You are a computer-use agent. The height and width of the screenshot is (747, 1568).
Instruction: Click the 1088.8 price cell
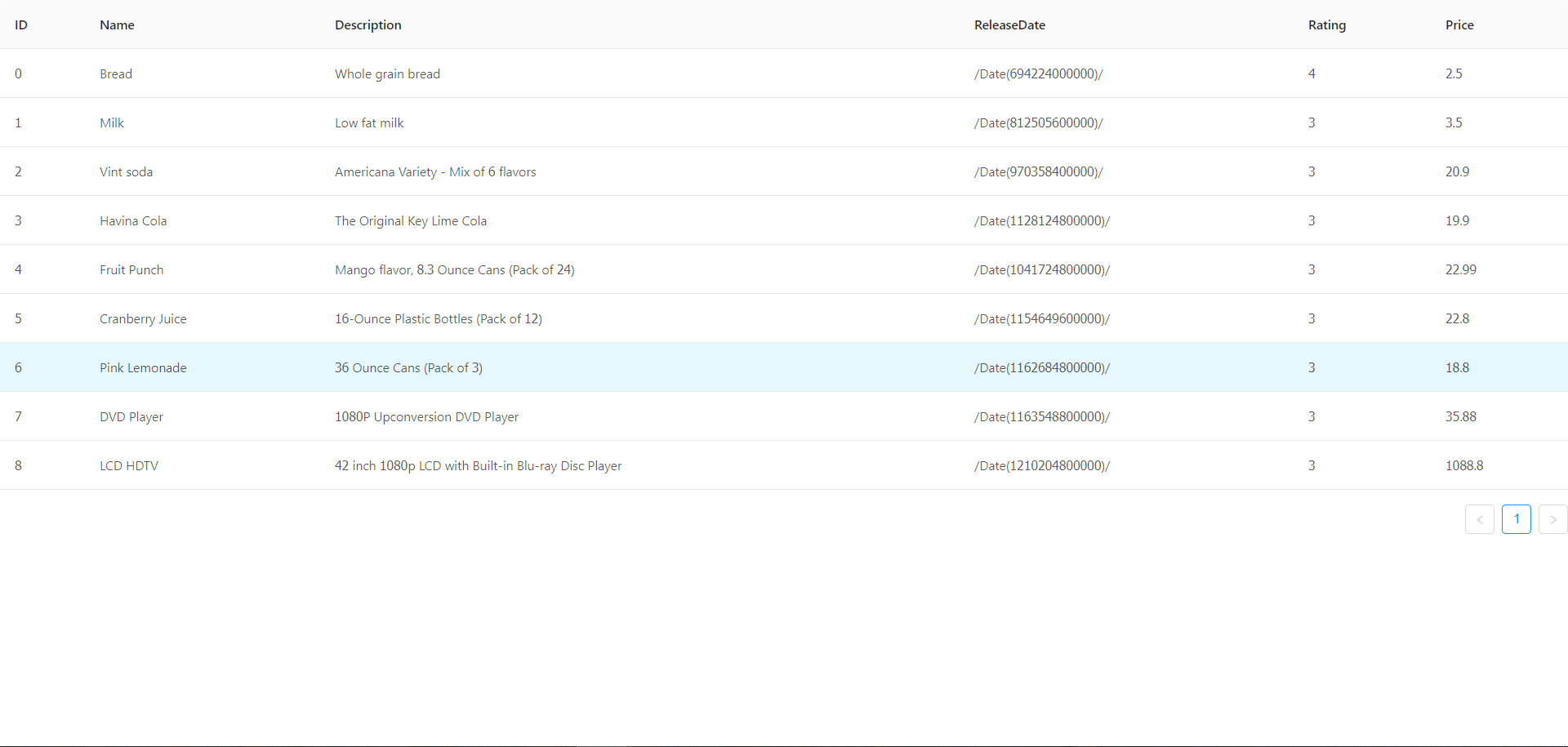tap(1463, 466)
